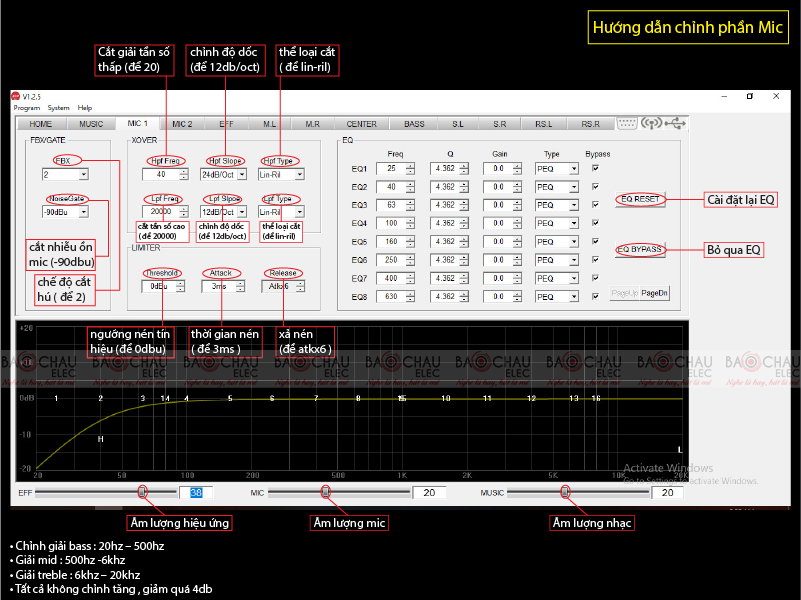Open EQ8 Type PEQ dropdown
Screen dimensions: 801x600
click(x=574, y=297)
